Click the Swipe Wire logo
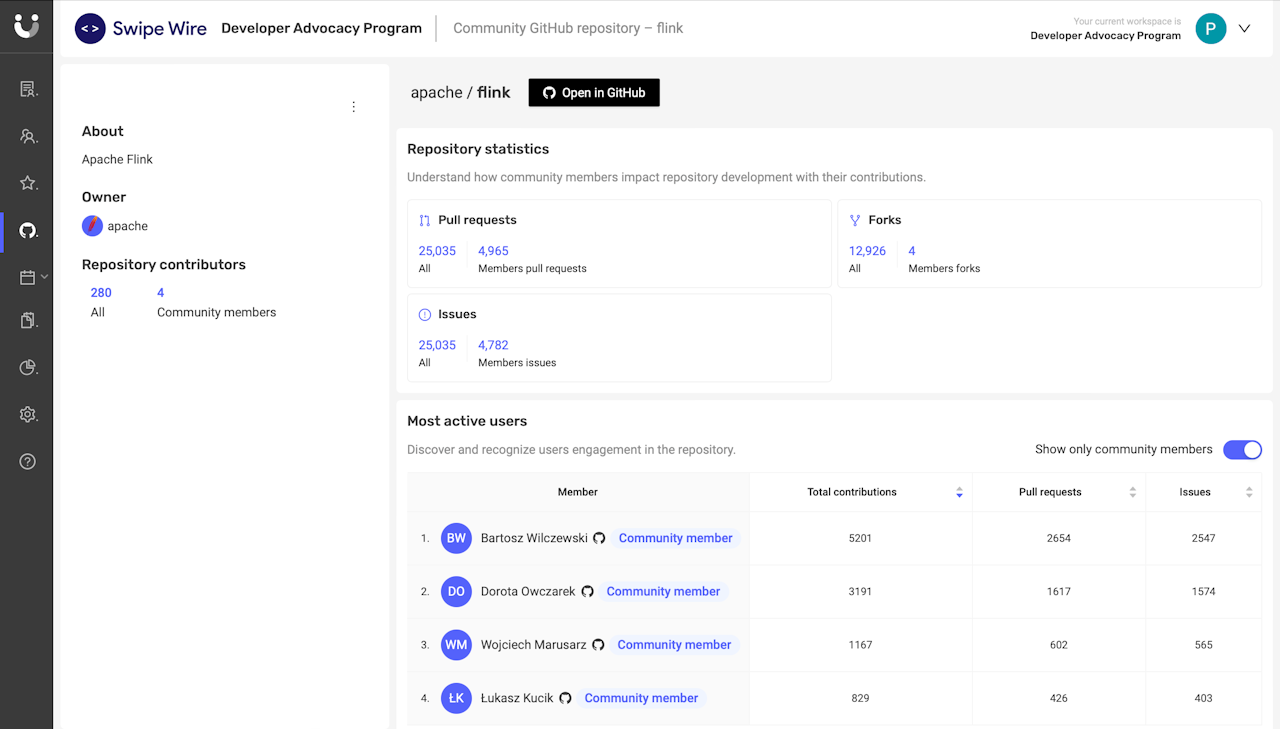This screenshot has height=729, width=1280. click(141, 28)
